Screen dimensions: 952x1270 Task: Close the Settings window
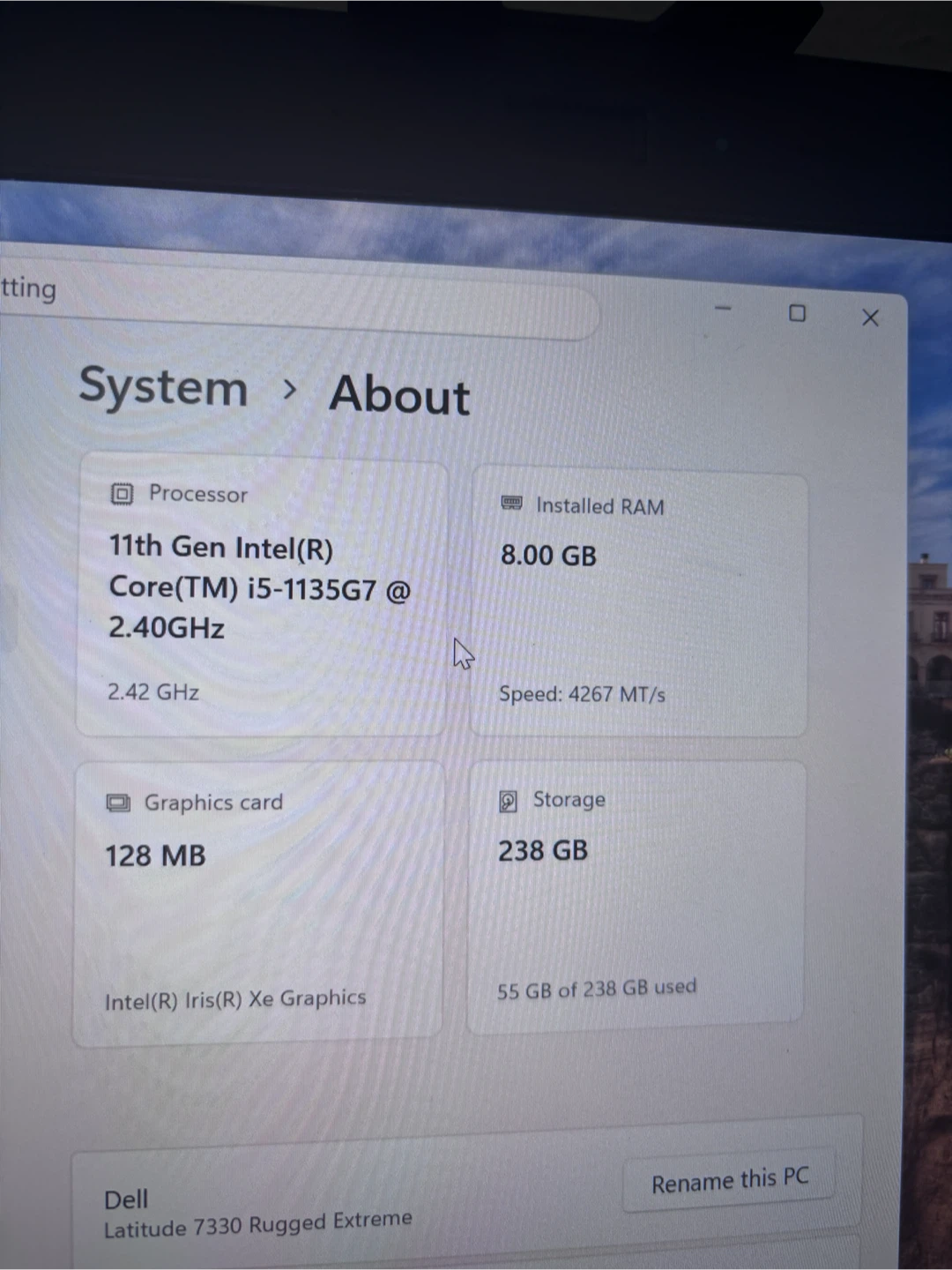870,317
